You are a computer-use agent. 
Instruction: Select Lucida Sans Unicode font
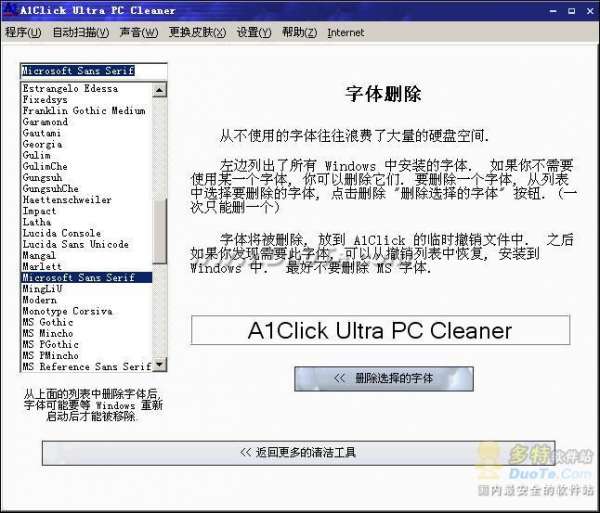click(x=86, y=244)
